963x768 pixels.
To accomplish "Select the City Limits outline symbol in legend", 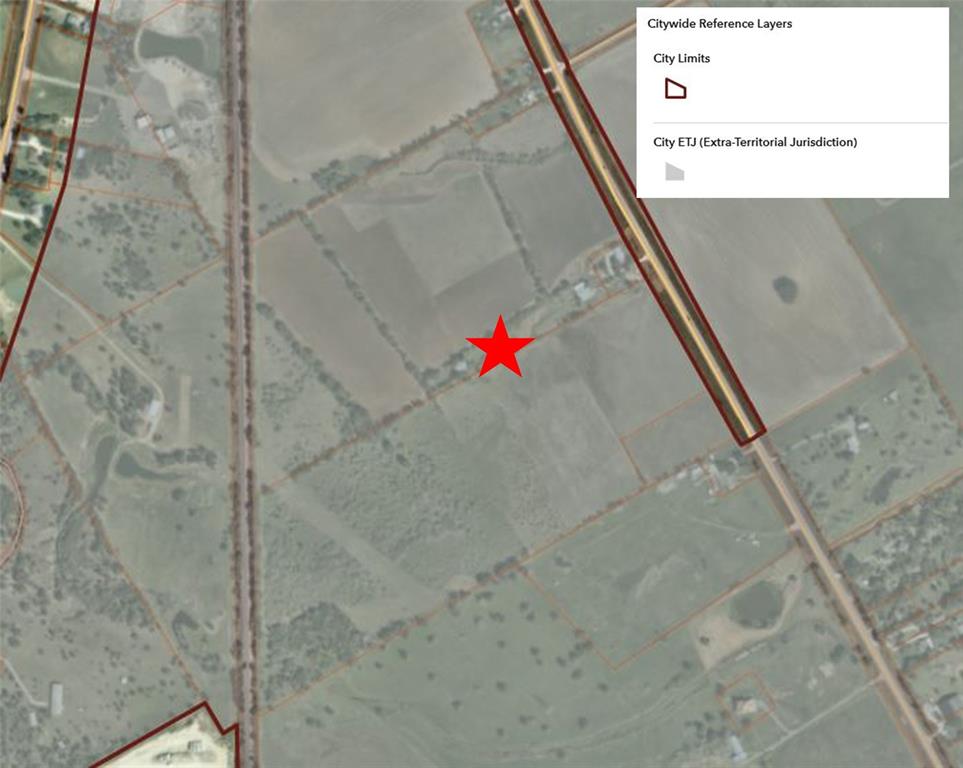I will (675, 89).
